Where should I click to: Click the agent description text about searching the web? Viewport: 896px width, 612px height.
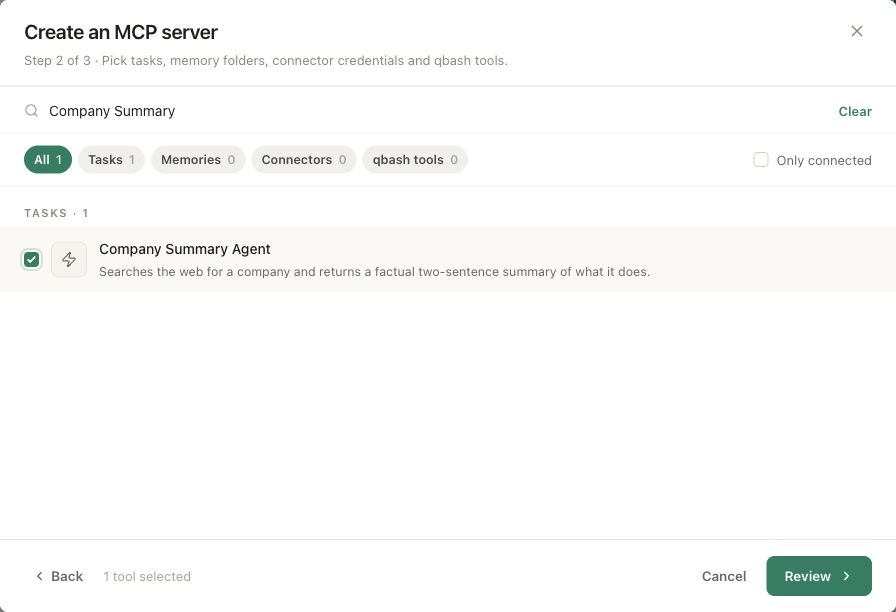pos(374,271)
